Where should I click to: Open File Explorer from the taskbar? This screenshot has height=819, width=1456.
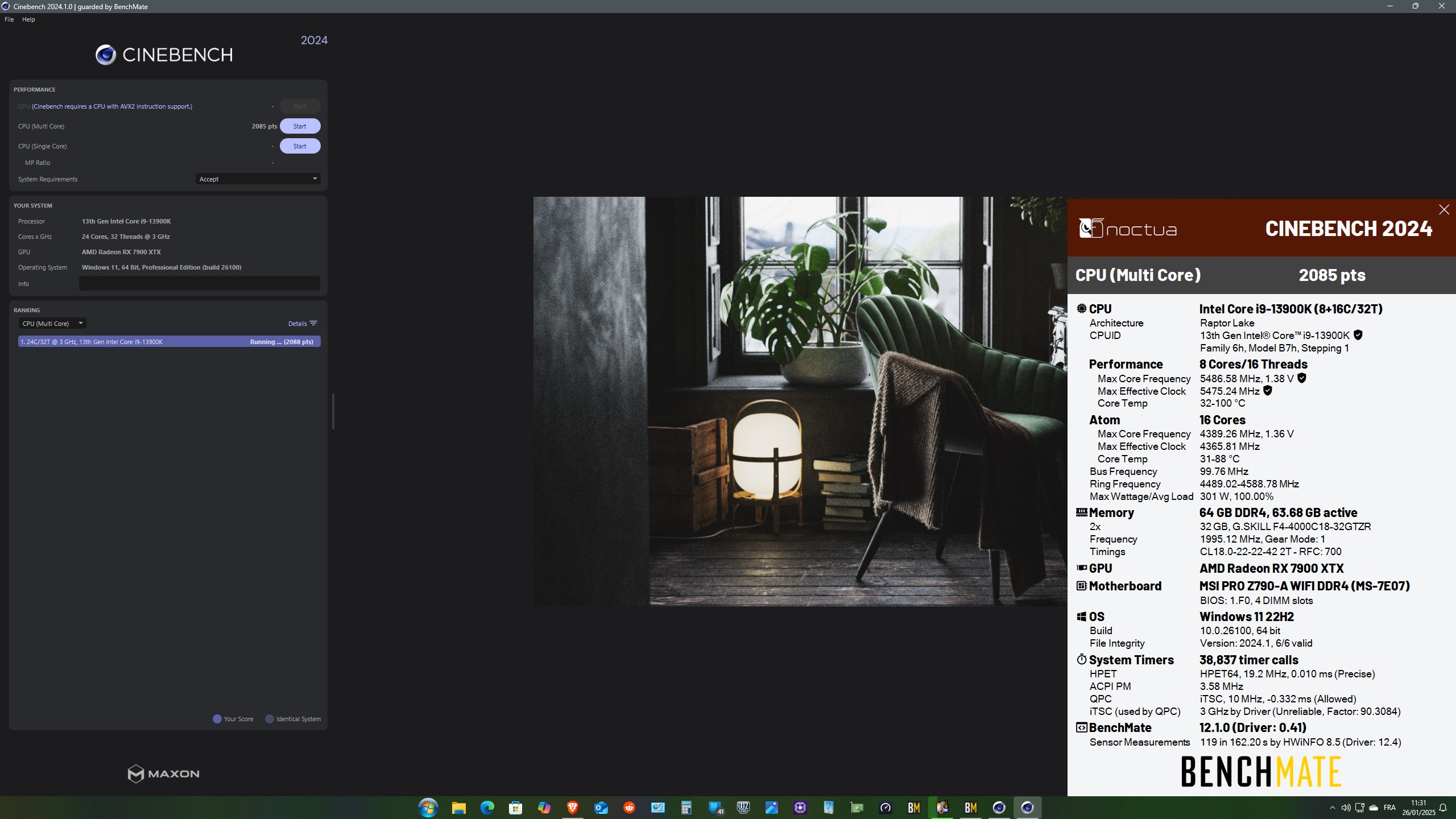click(458, 808)
